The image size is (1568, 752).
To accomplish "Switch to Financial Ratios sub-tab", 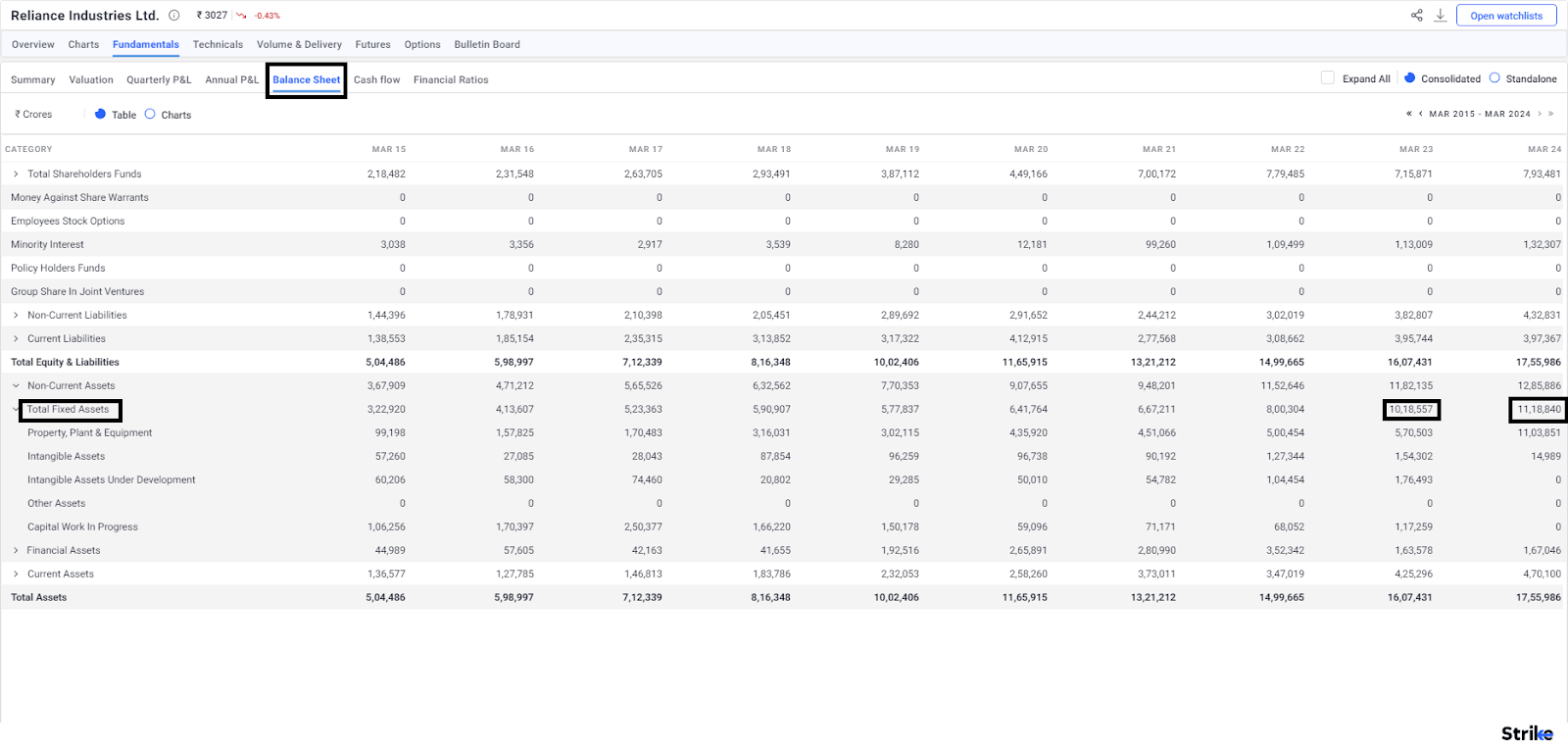I will (x=451, y=79).
